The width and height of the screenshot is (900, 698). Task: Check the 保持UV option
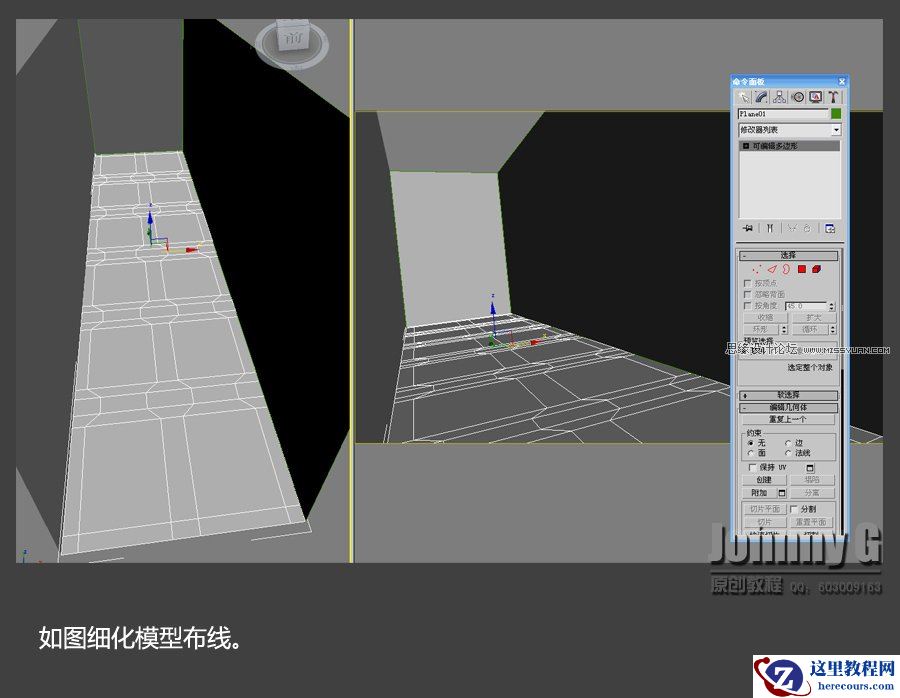(x=753, y=467)
